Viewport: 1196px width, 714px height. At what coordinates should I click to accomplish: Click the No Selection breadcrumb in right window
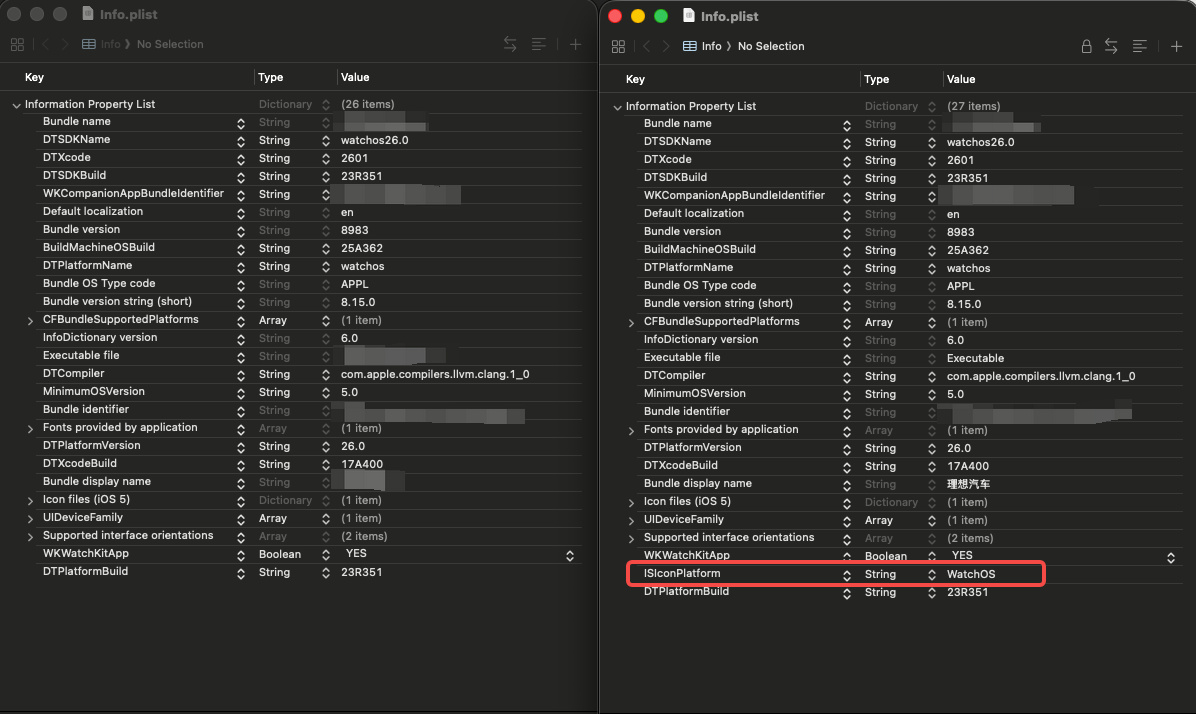(770, 46)
